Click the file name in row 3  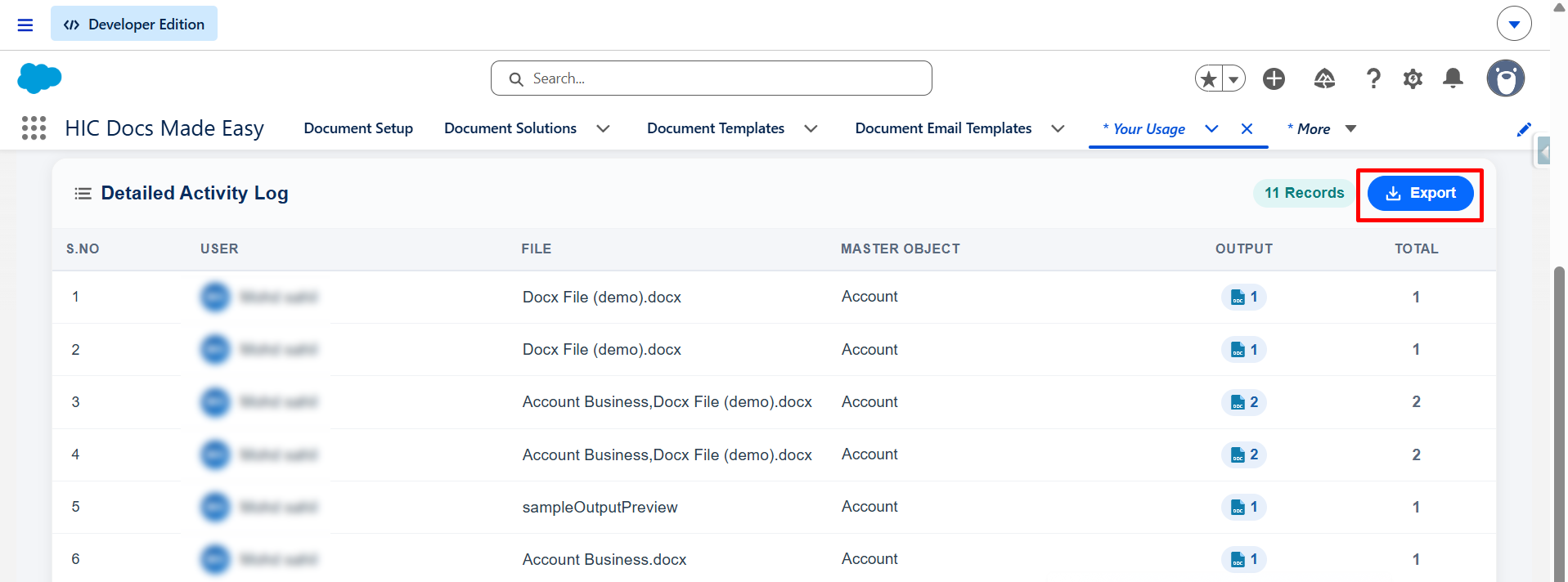pos(667,402)
